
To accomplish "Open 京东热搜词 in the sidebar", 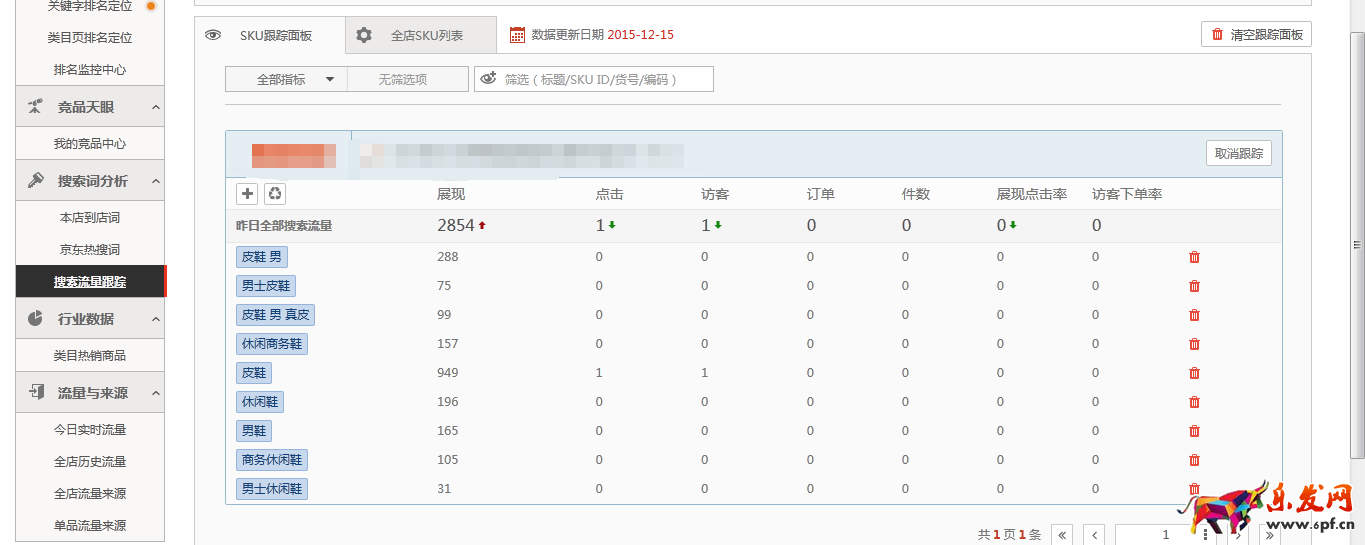I will point(90,249).
